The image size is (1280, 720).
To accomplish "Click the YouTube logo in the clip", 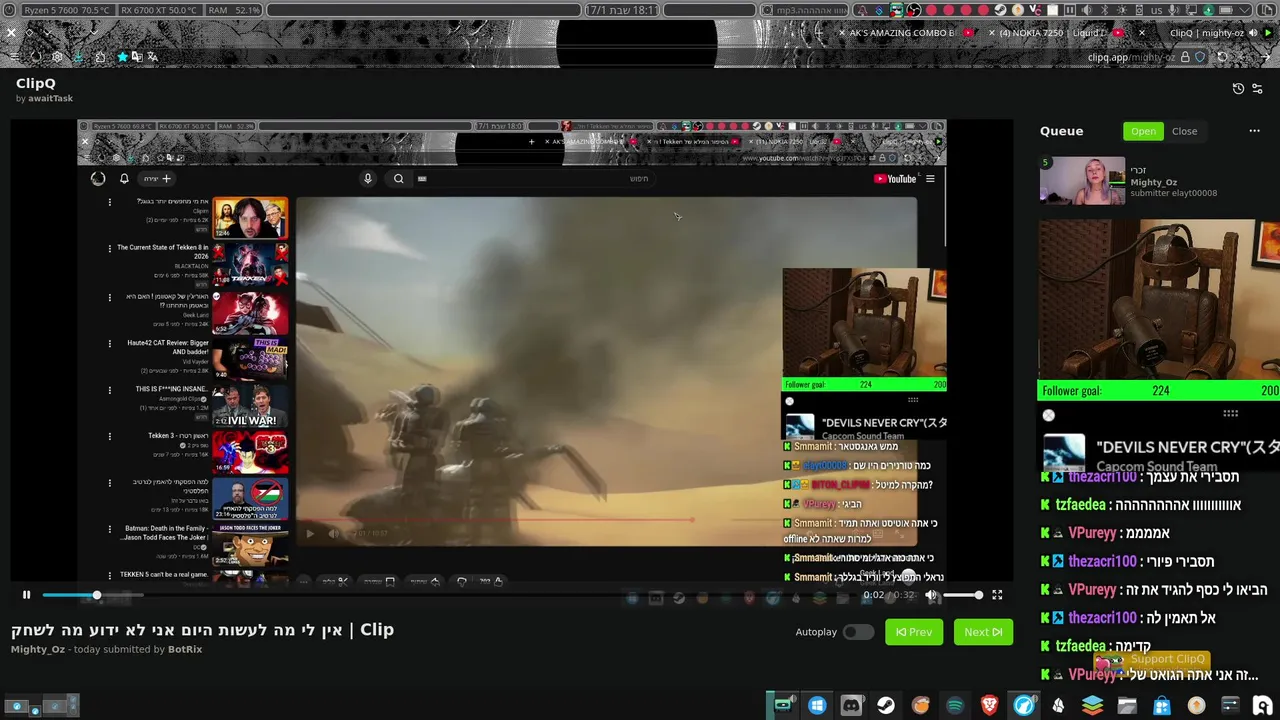I will (x=895, y=179).
